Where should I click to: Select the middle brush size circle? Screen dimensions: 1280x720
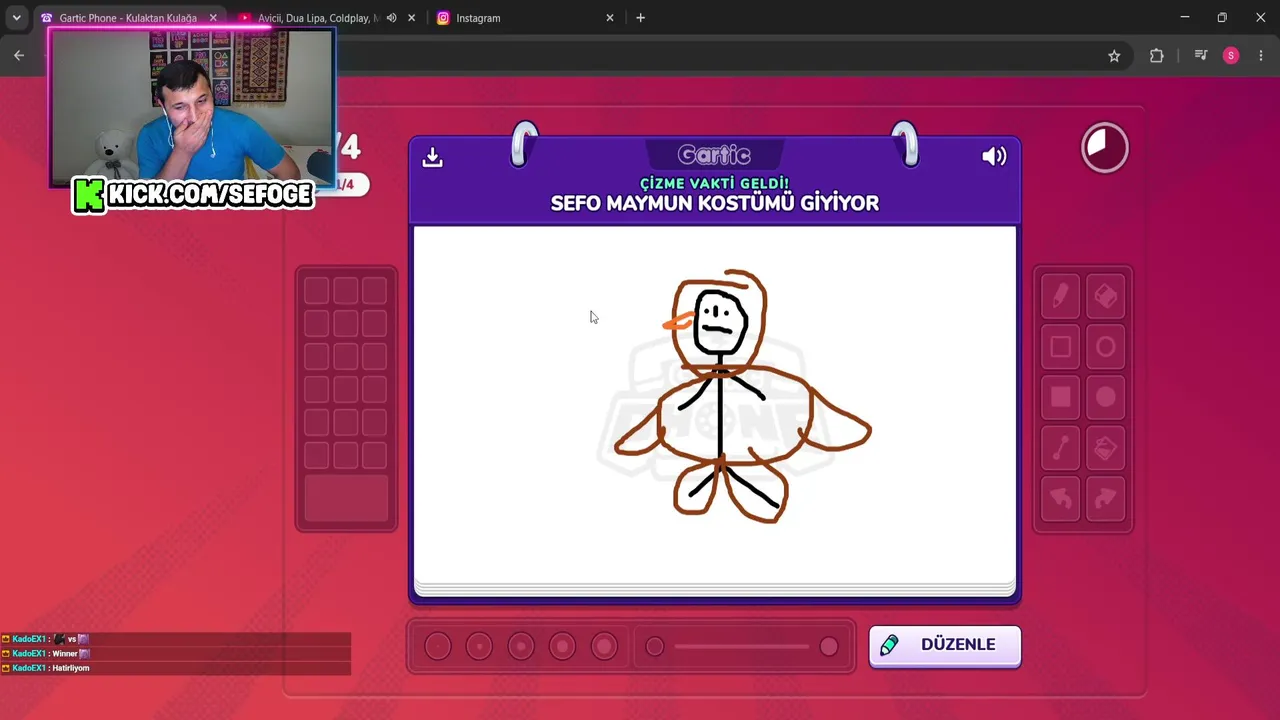[521, 647]
